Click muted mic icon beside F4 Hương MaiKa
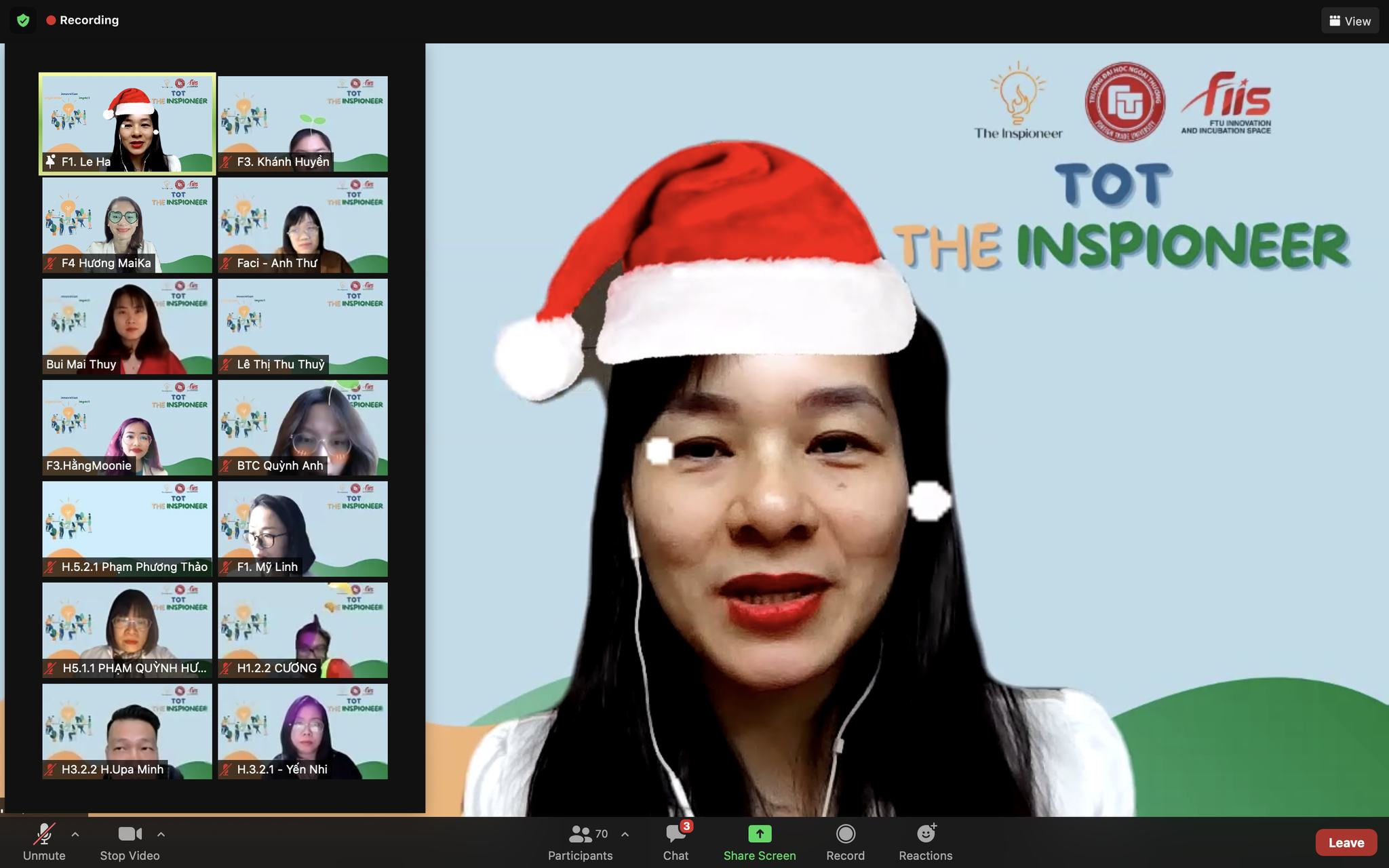This screenshot has width=1389, height=868. coord(51,263)
